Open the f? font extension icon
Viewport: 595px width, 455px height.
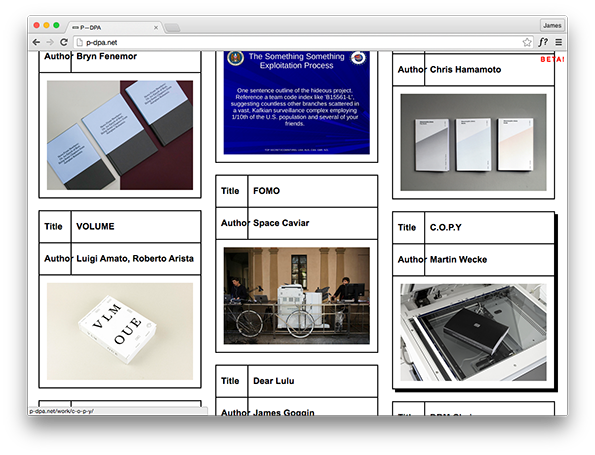543,42
